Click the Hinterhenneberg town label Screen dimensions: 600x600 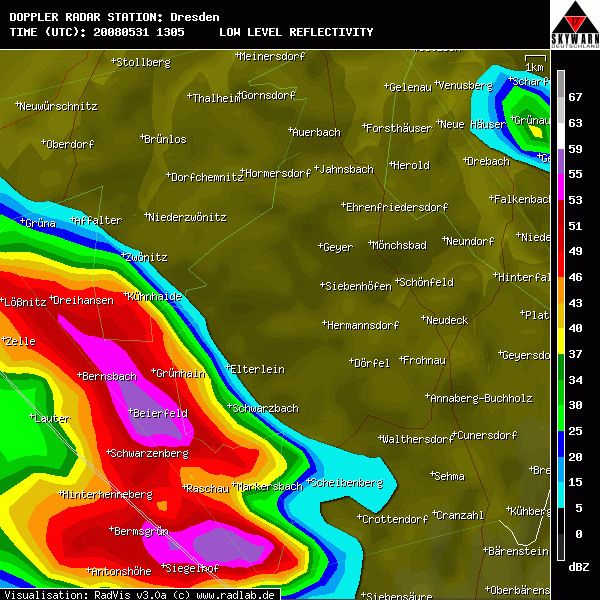point(106,495)
